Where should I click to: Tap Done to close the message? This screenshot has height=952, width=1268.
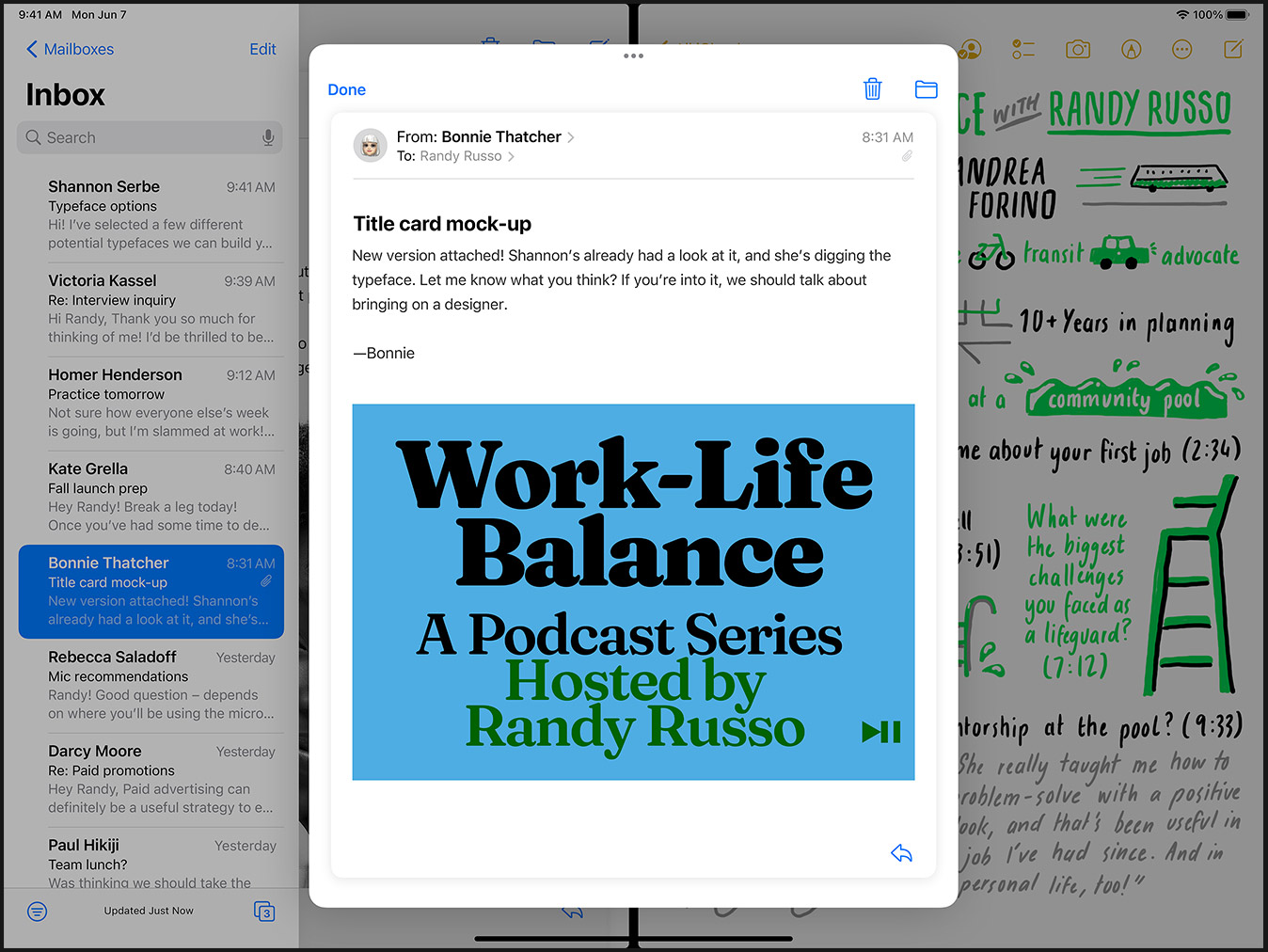tap(346, 89)
